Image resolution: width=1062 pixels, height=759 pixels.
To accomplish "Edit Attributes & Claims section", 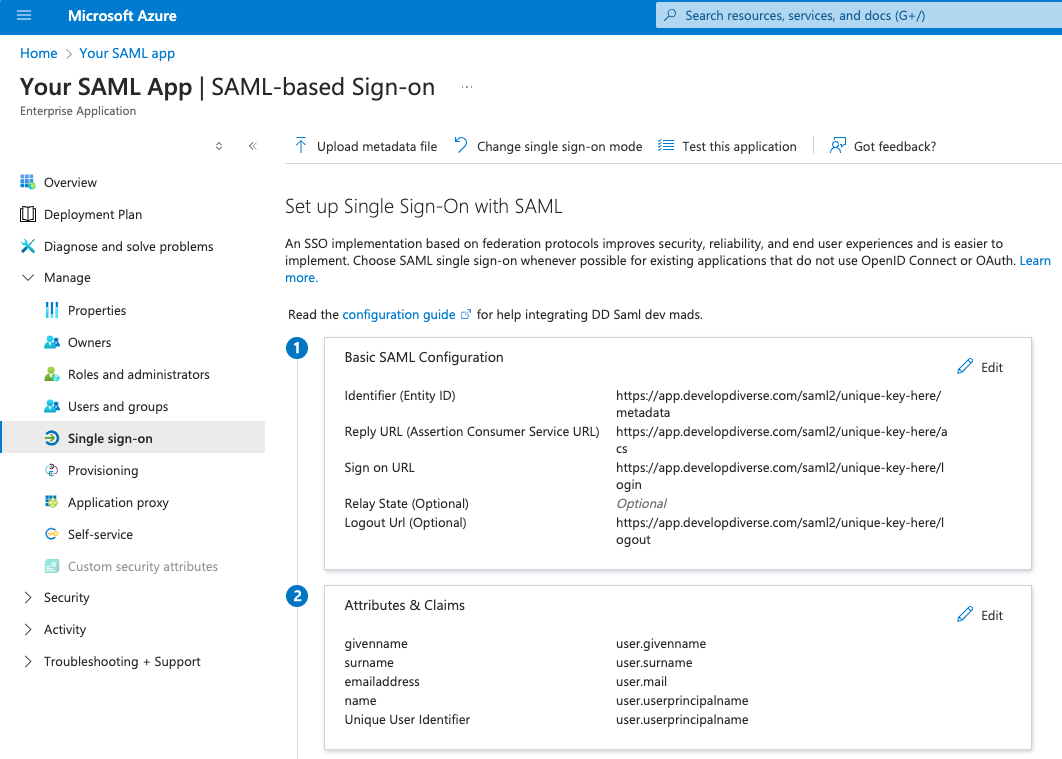I will tap(980, 615).
